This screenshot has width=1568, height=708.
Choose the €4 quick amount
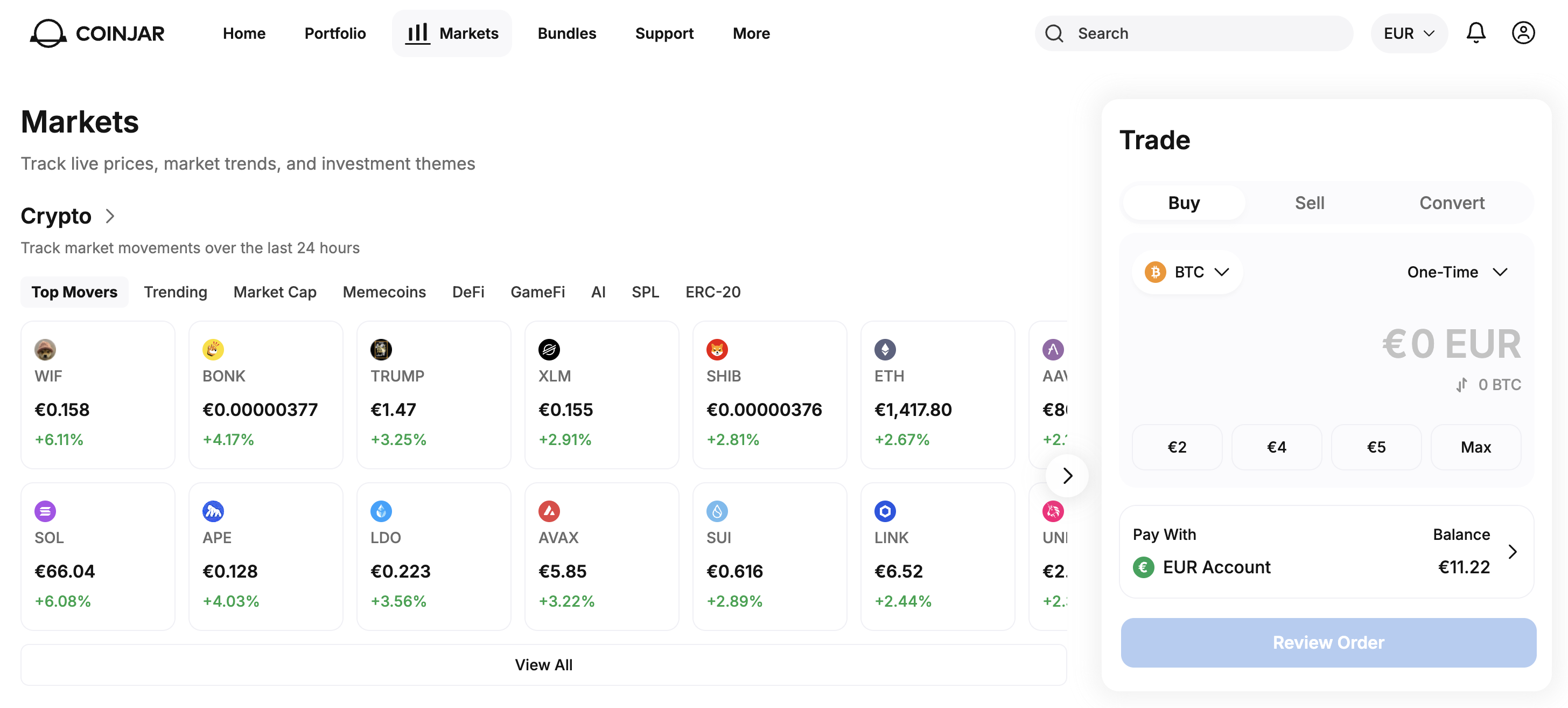click(x=1277, y=447)
